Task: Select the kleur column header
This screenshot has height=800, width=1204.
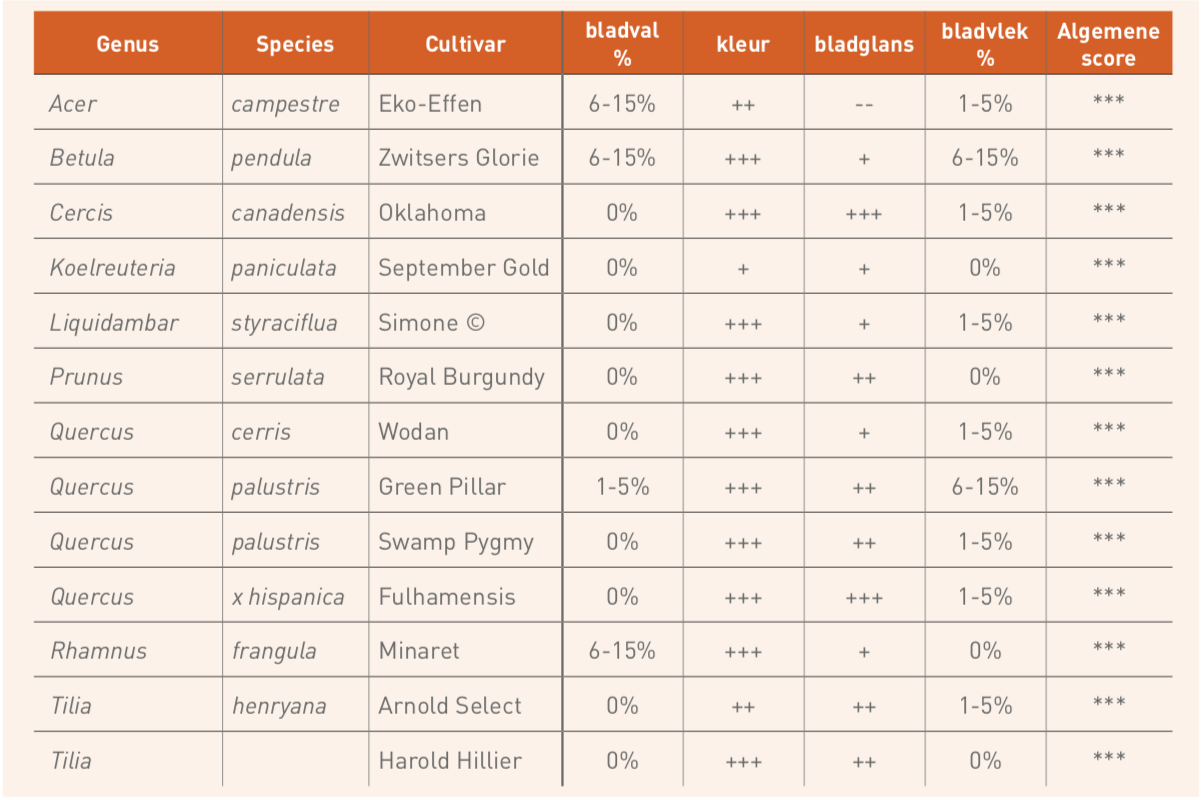Action: [743, 44]
